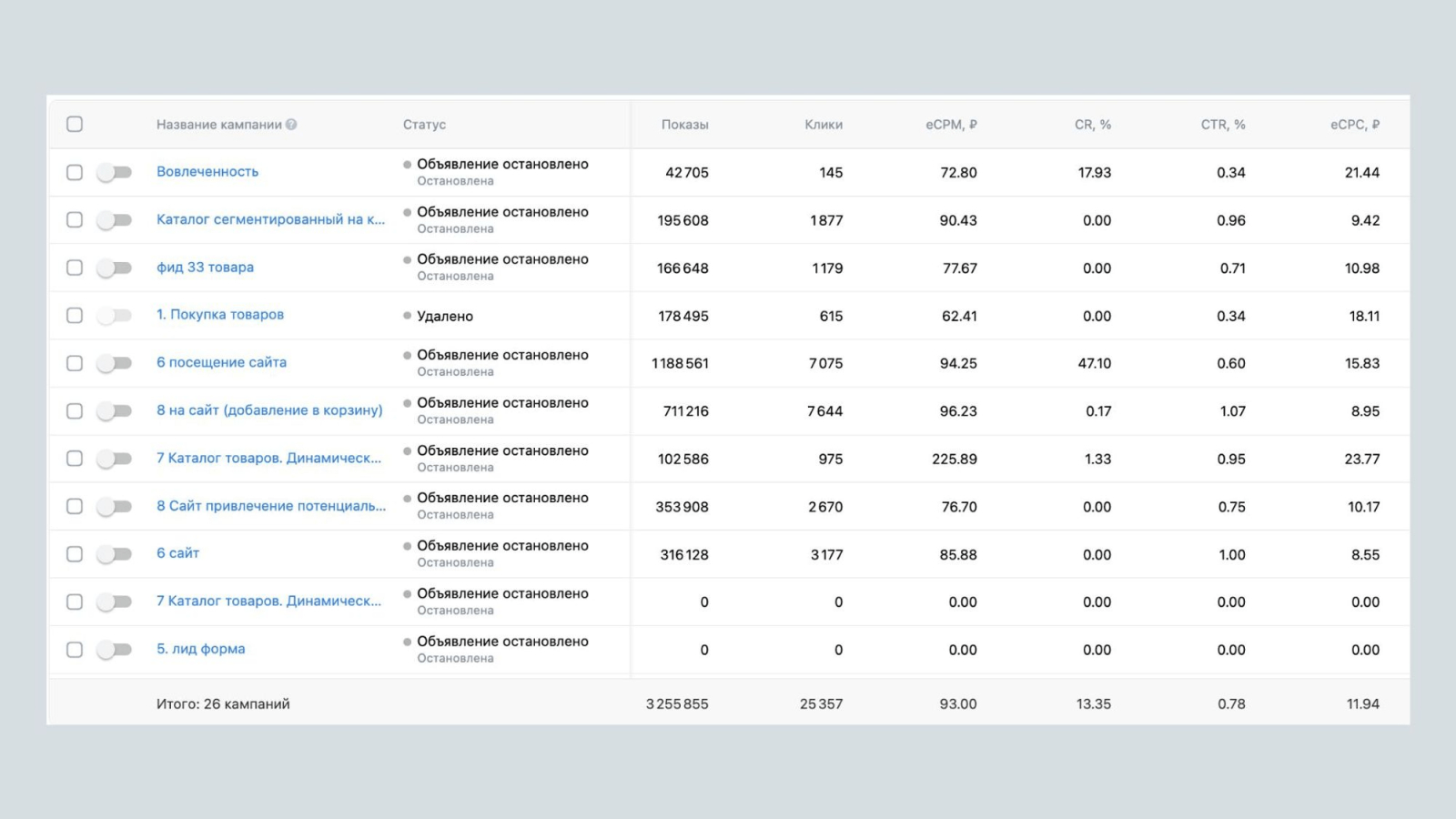The image size is (1456, 819).
Task: Click the 1 188 561 impressions cell
Action: (x=680, y=363)
